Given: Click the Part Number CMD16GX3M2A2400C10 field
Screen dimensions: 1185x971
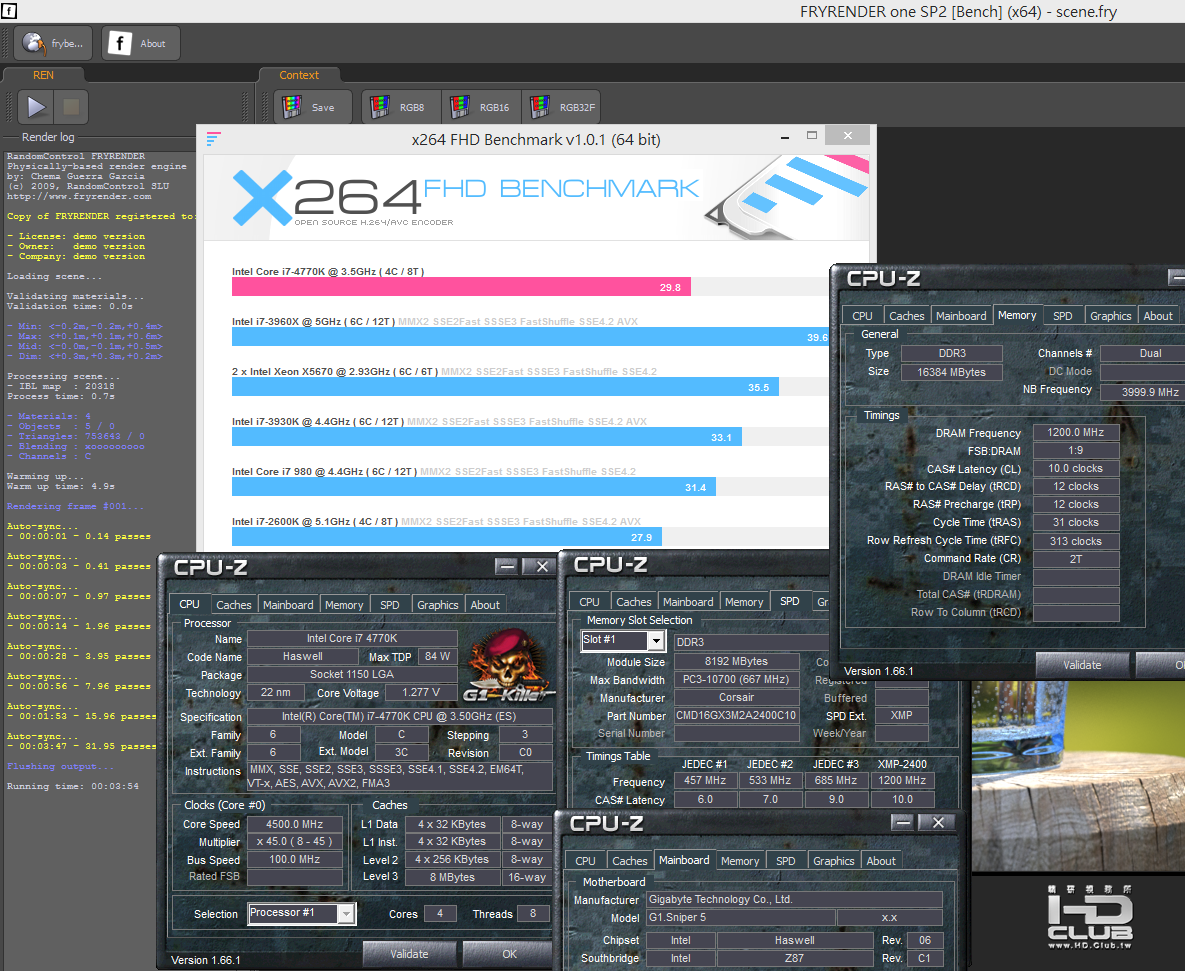Looking at the screenshot, I should (736, 716).
